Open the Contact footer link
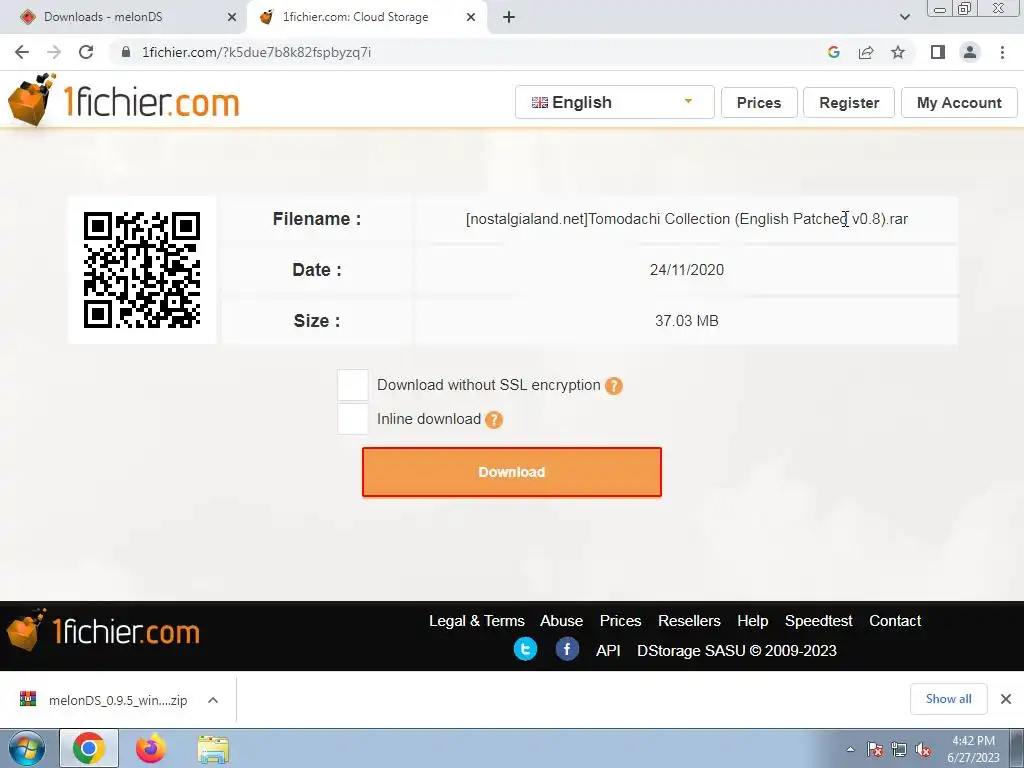Screen dimensions: 1024x768 pos(895,621)
